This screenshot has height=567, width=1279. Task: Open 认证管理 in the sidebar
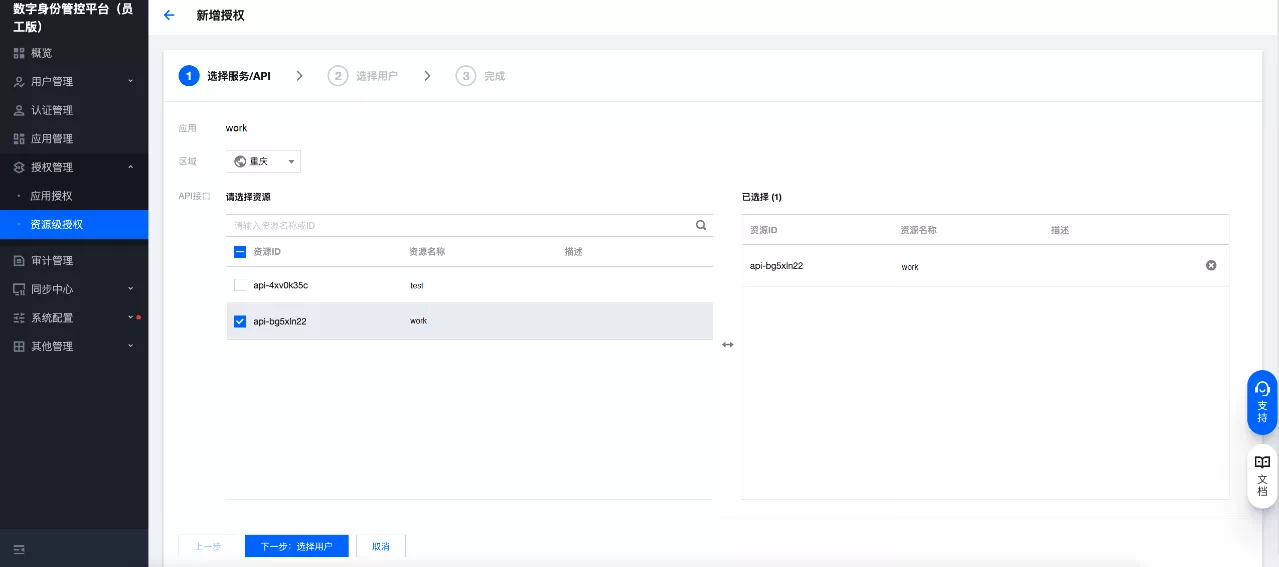(x=52, y=110)
